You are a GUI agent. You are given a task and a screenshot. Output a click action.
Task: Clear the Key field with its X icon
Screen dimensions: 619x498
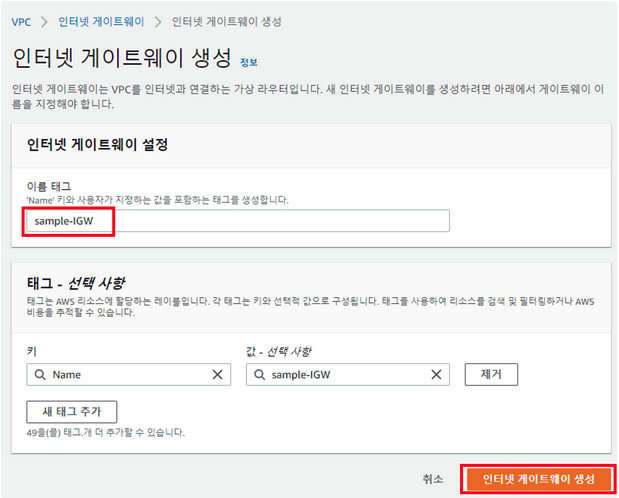[x=218, y=375]
